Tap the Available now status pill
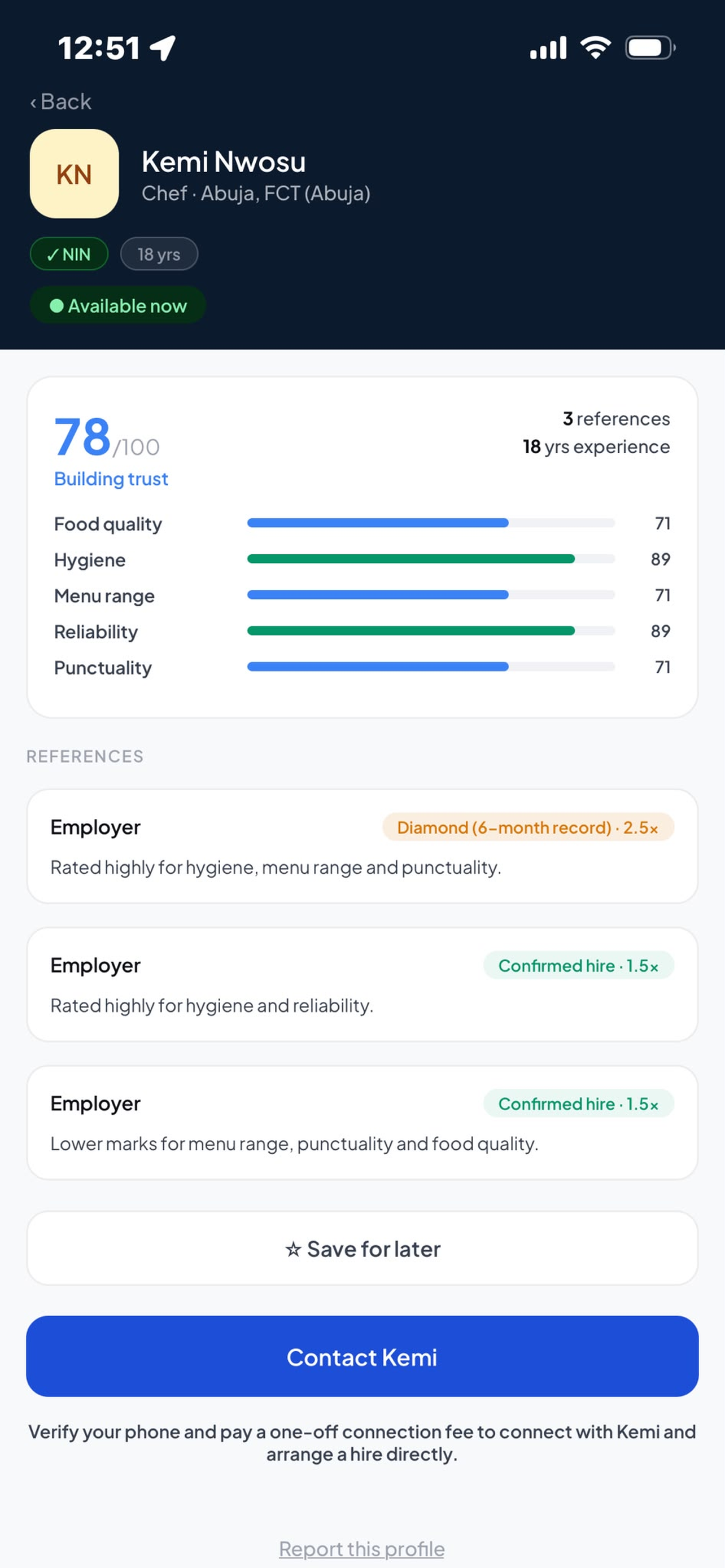The height and width of the screenshot is (1568, 725). tap(117, 305)
